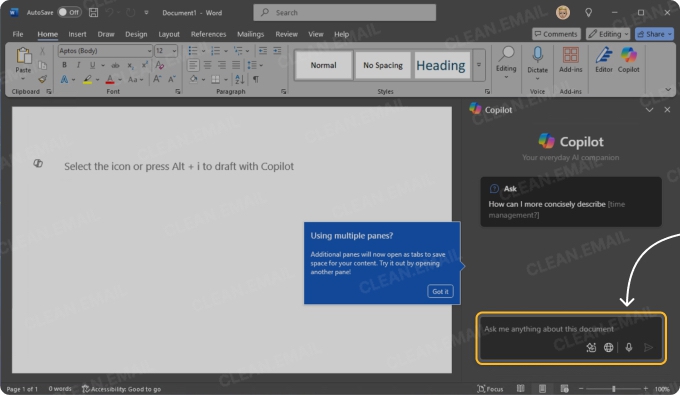
Task: Select the Format Painter brush
Action: (42, 79)
